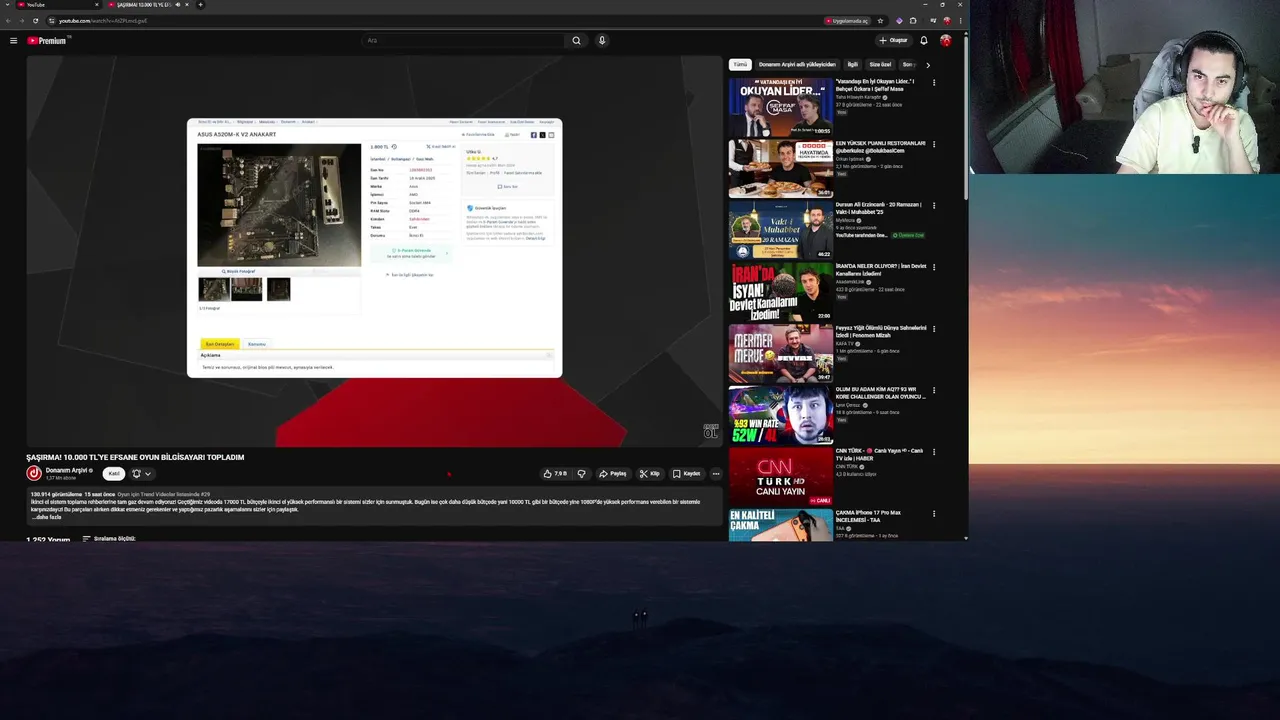The width and height of the screenshot is (1280, 720).
Task: Start voice search with the microphone icon
Action: (x=602, y=41)
